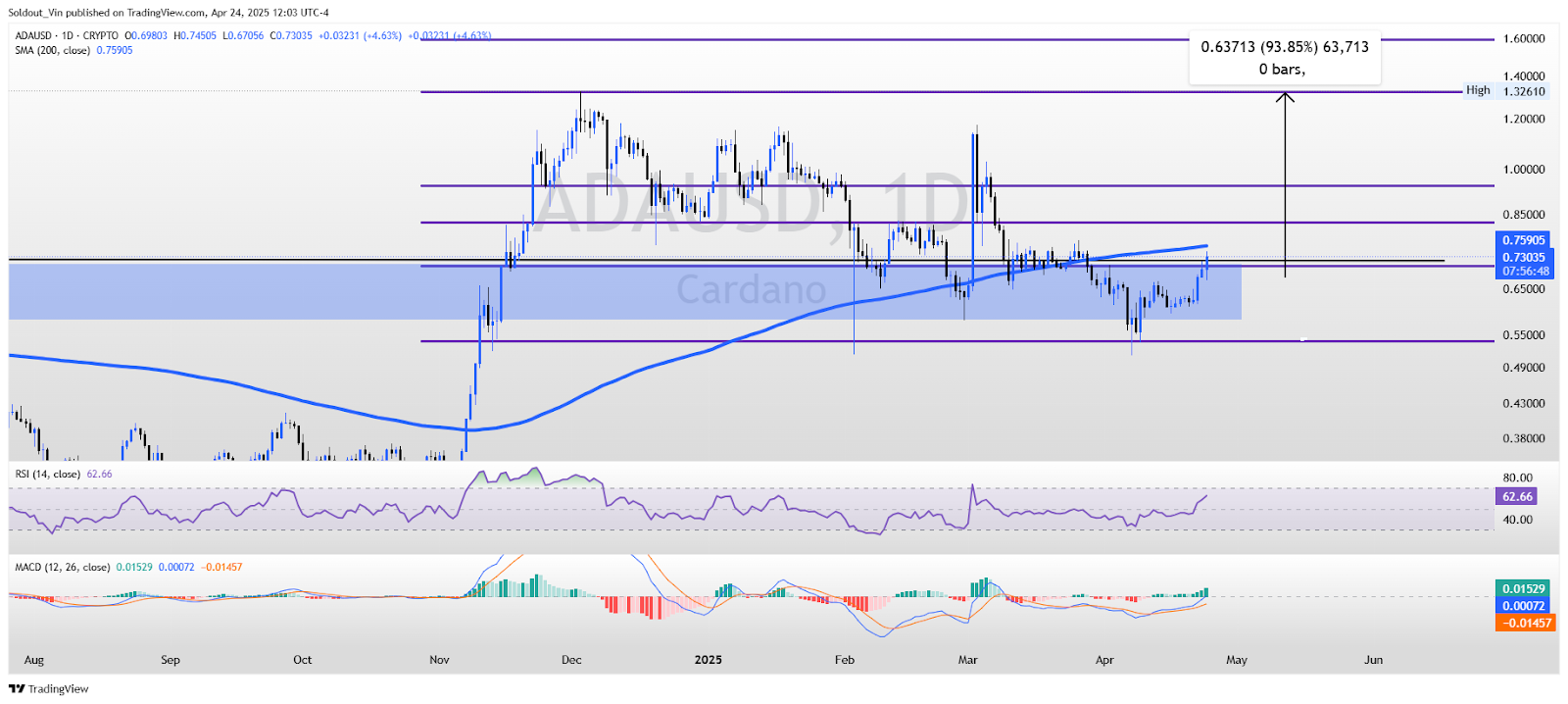This screenshot has width=1568, height=704.
Task: Click the close value C0.73035 in the legend
Action: click(291, 35)
